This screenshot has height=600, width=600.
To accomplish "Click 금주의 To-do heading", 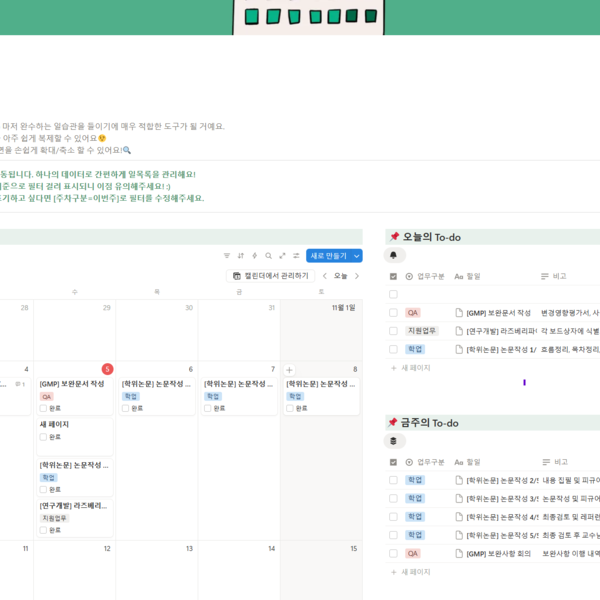I will click(x=429, y=423).
